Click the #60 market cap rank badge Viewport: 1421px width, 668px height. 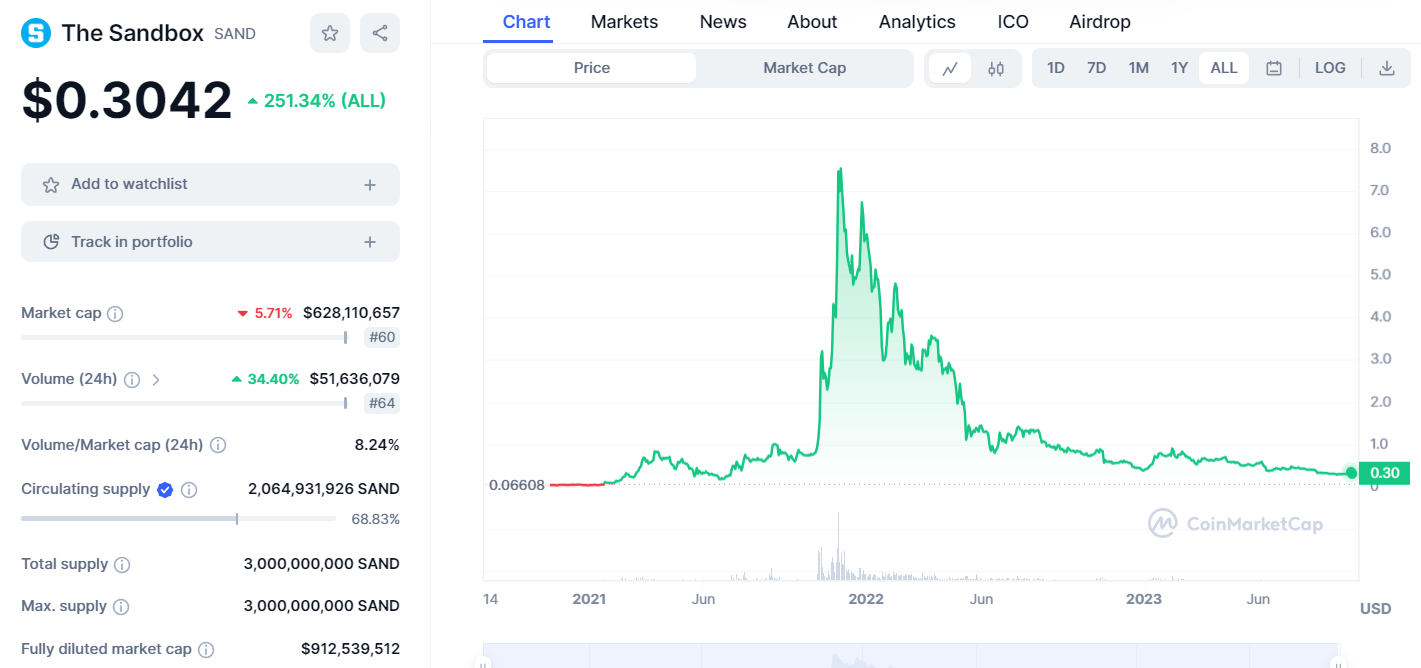[x=382, y=338]
